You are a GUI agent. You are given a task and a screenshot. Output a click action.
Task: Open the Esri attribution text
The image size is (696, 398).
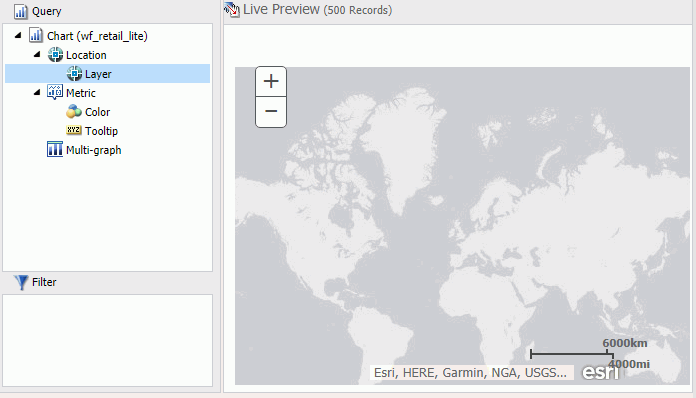pos(471,373)
